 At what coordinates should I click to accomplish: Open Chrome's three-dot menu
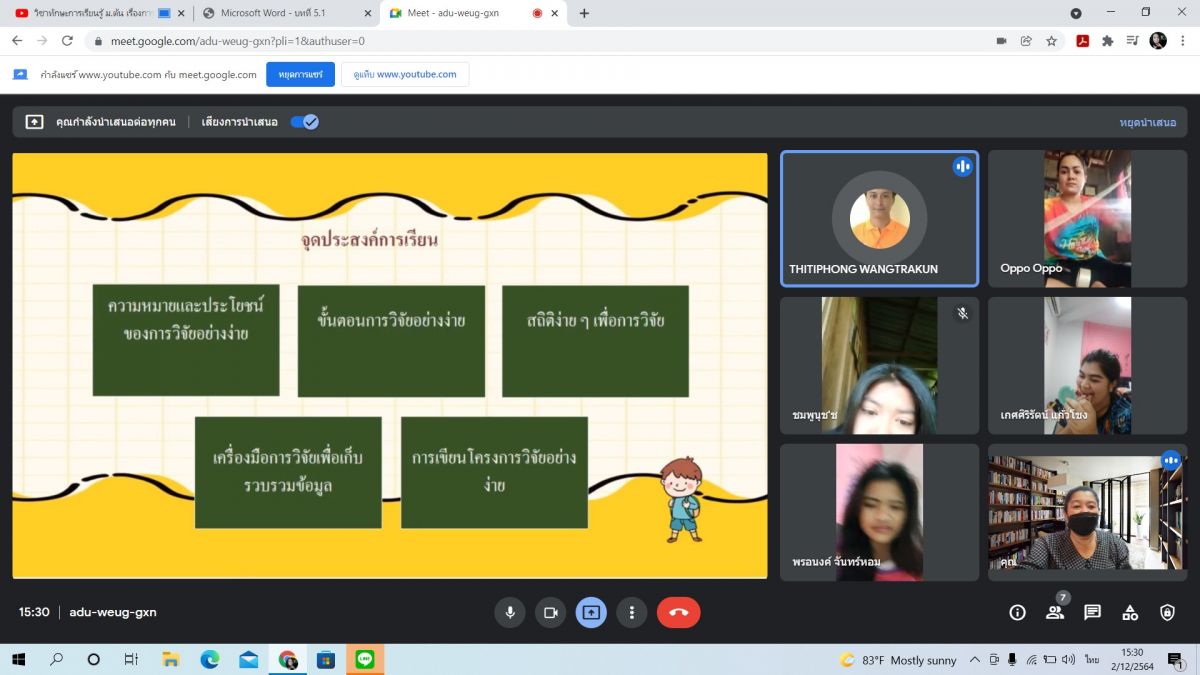(1184, 41)
